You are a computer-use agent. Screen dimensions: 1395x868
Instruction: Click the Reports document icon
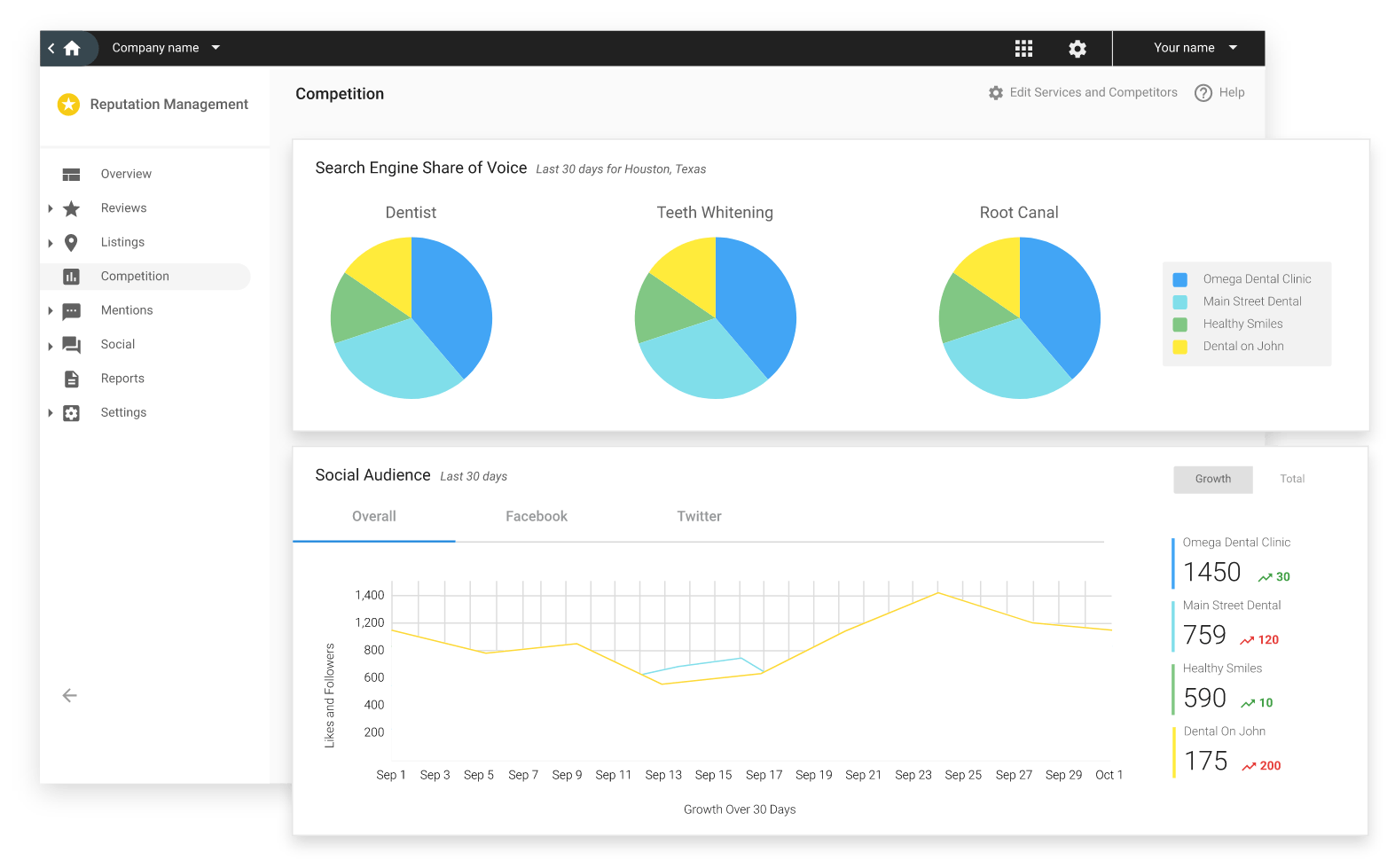[x=72, y=379]
